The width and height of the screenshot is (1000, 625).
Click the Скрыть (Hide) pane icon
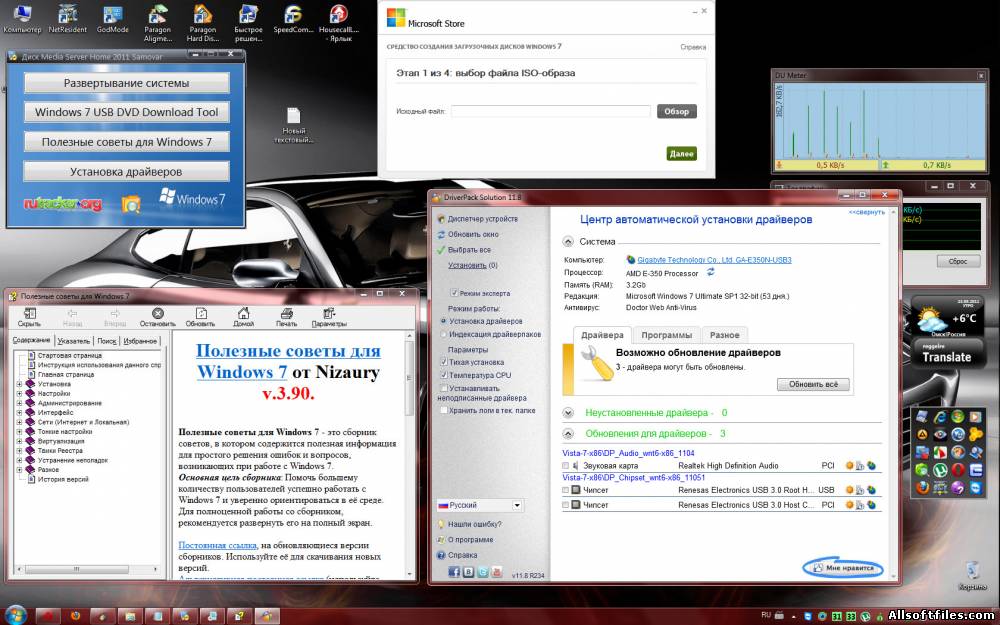coord(29,316)
